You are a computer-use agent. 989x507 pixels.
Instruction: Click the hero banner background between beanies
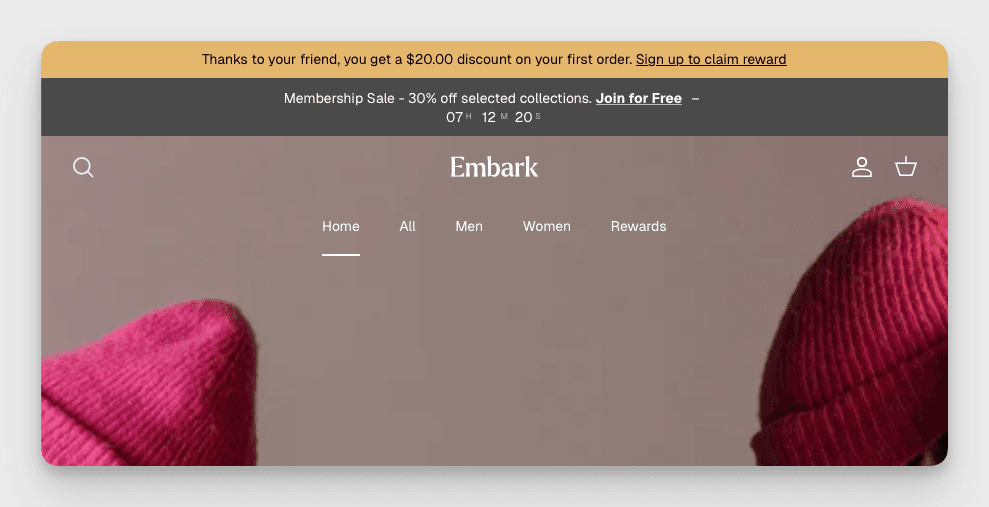500,360
